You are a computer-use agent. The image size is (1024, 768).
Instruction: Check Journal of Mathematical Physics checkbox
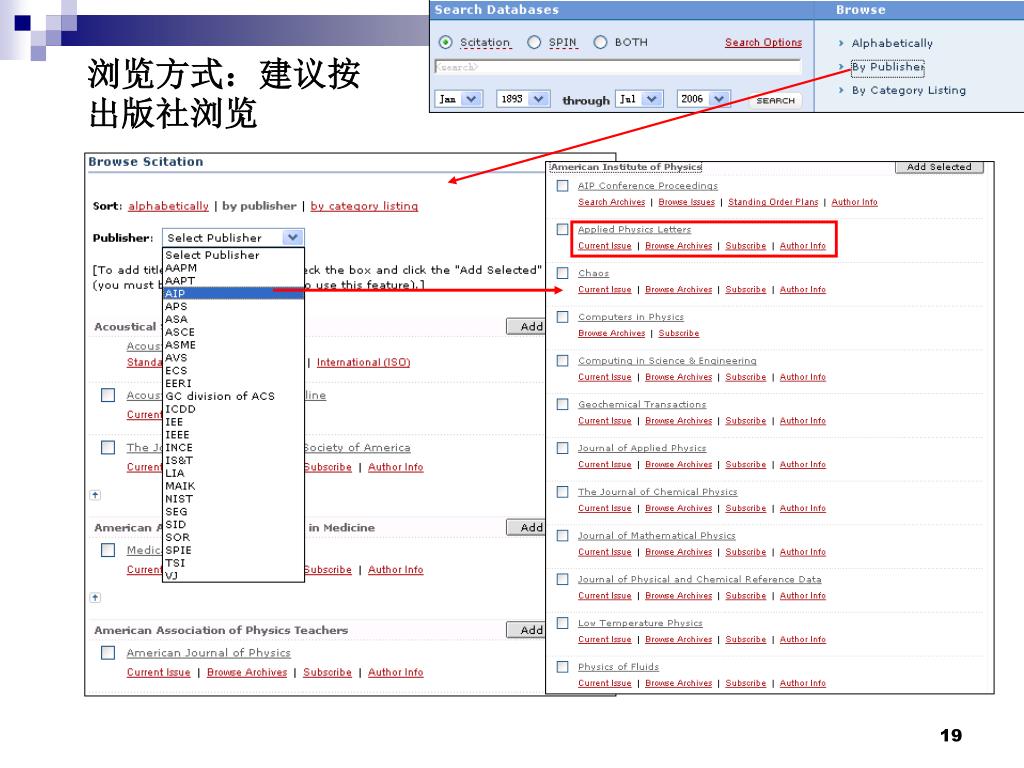[x=562, y=536]
